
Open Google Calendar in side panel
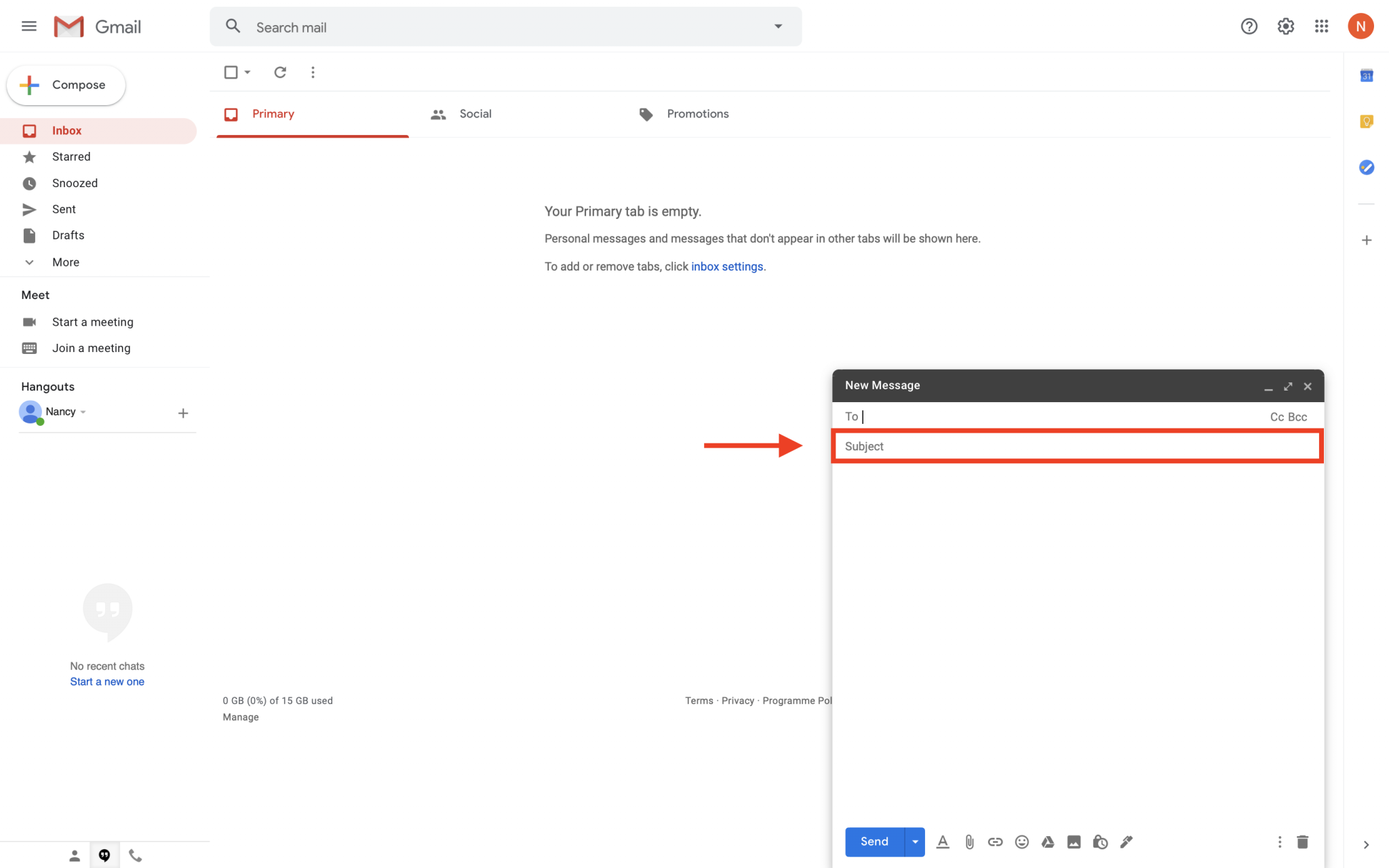click(1366, 76)
